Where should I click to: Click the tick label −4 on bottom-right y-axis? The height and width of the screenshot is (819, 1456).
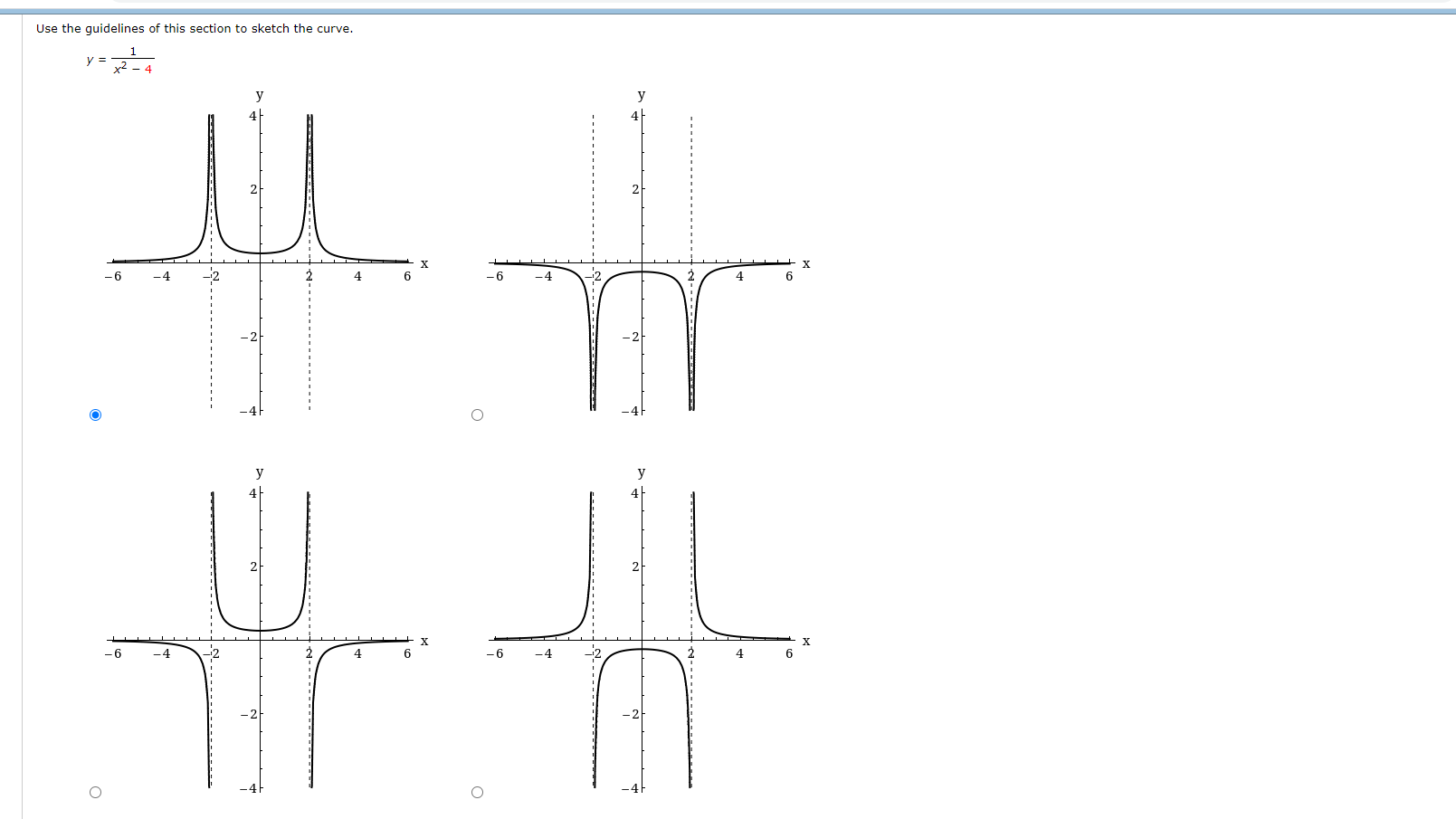tap(629, 788)
